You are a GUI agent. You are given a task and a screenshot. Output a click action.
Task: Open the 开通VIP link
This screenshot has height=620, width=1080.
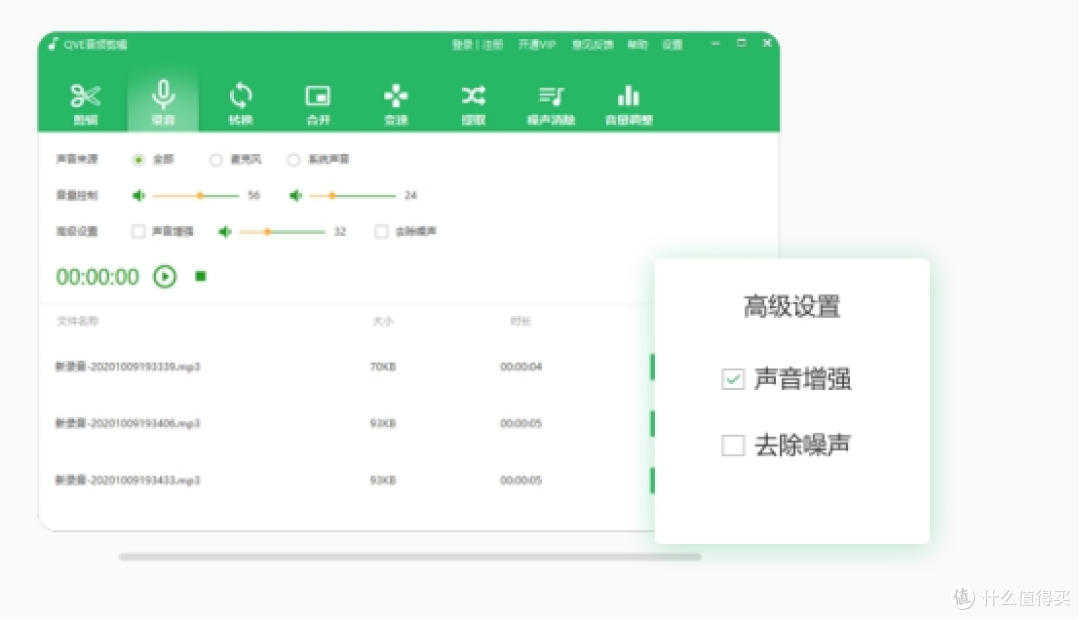(537, 45)
